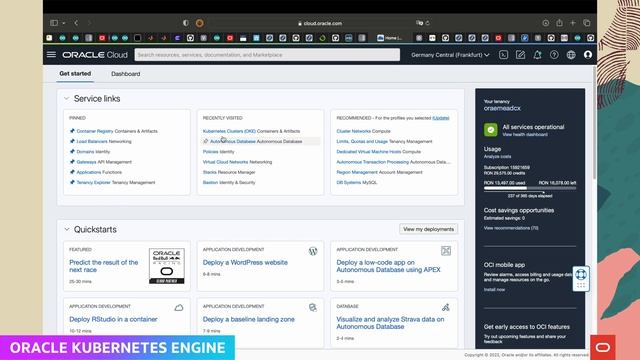Click the Oracle Red Bull Racing thumbnail
Screen dimensions: 640x360
tap(167, 266)
